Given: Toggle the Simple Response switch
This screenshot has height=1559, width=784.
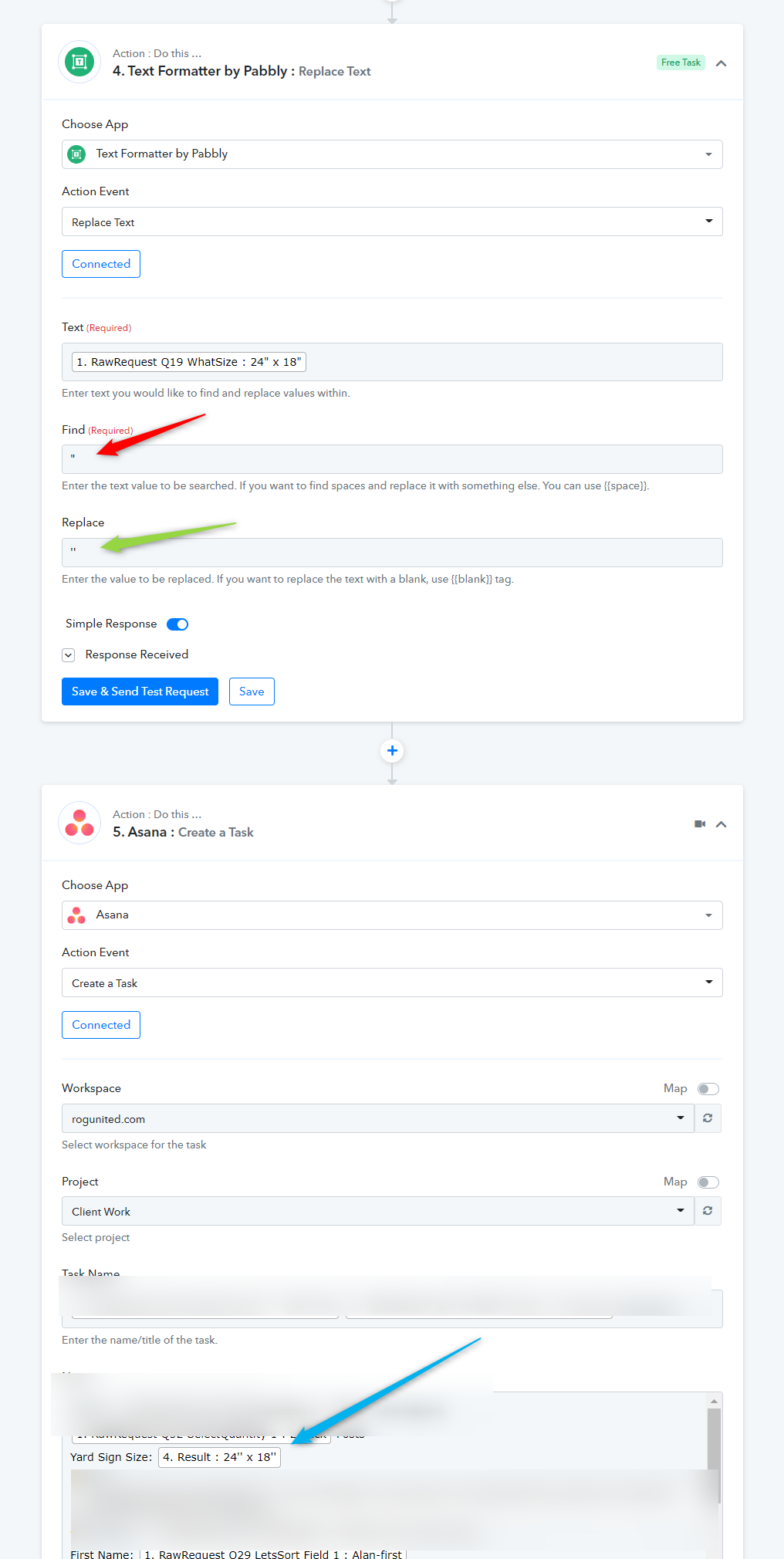Looking at the screenshot, I should (x=177, y=624).
